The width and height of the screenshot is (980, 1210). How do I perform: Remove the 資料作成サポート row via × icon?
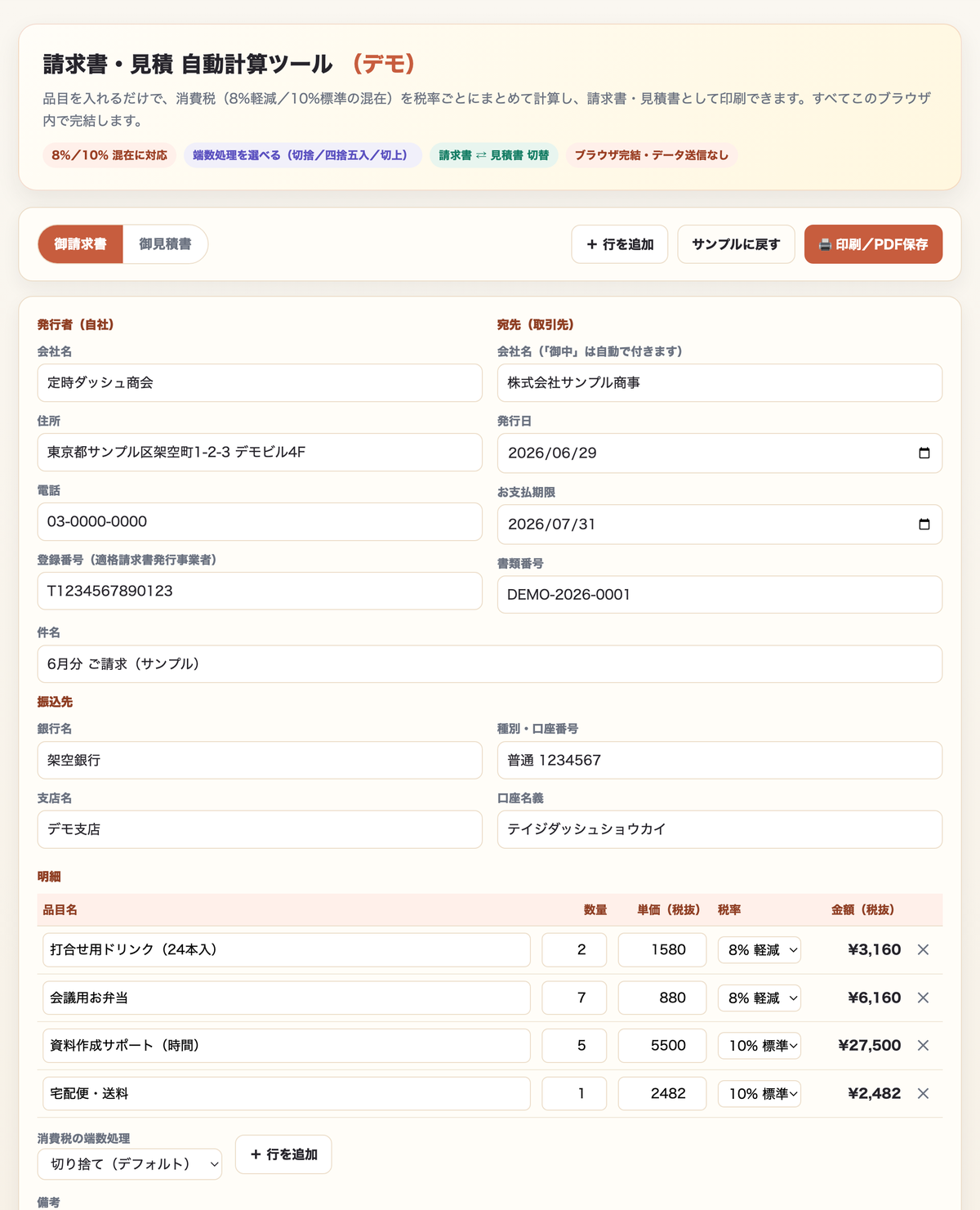[923, 1045]
